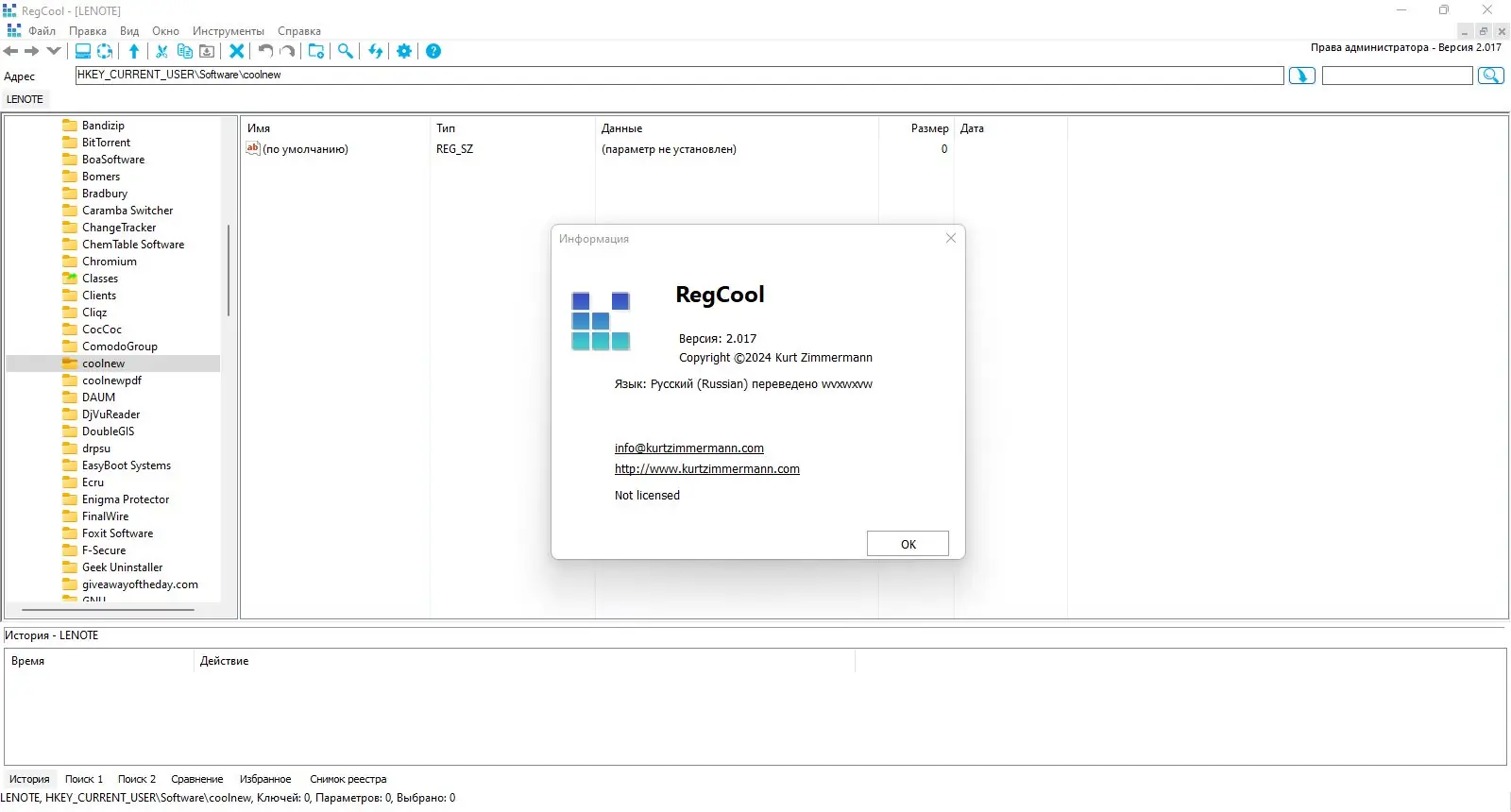Click the dashed circle icon in the toolbar
This screenshot has width=1511, height=812.
click(105, 51)
